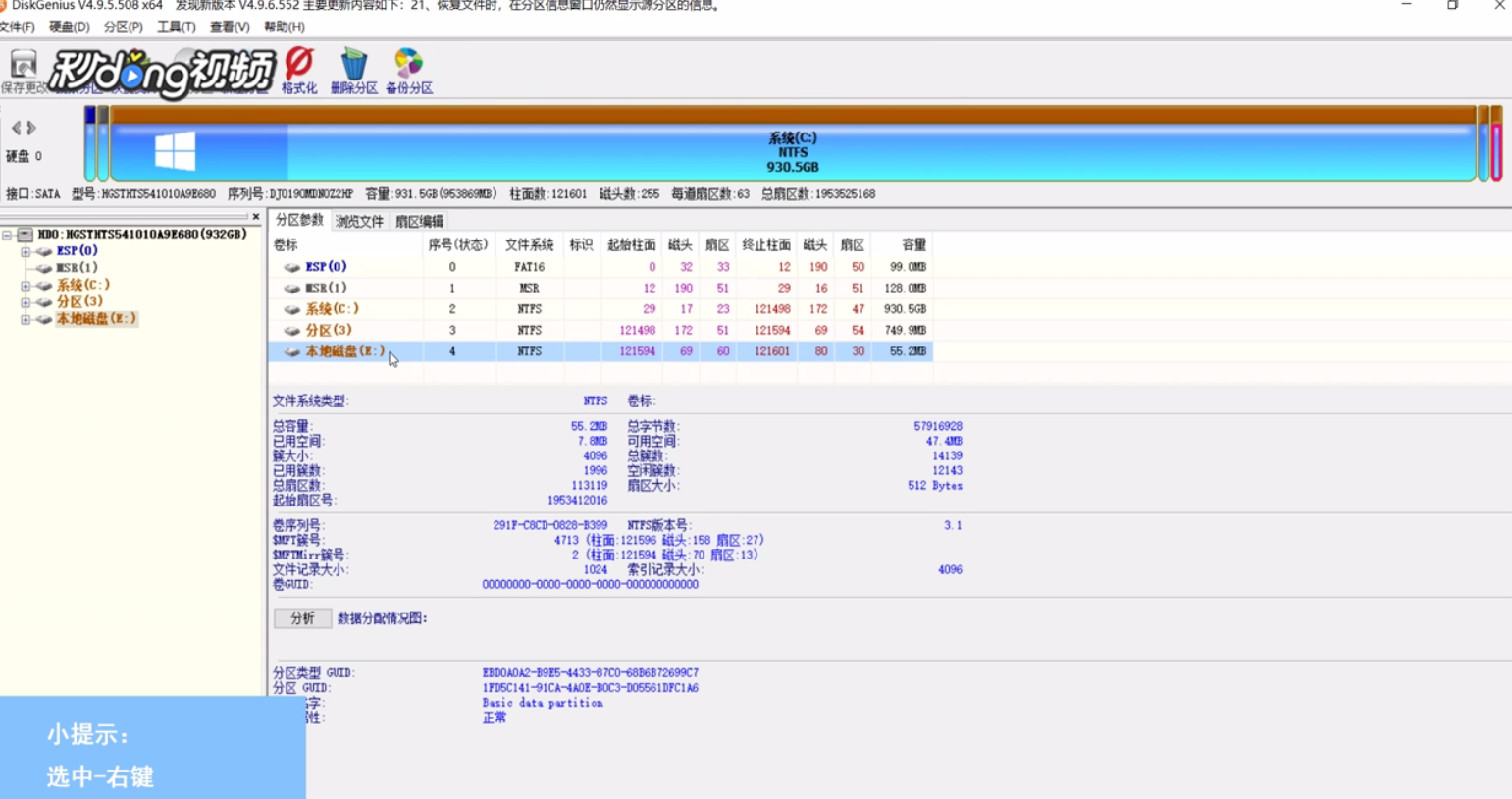1512x799 pixels.
Task: Switch to the 浏览文件 tab
Action: pos(359,221)
